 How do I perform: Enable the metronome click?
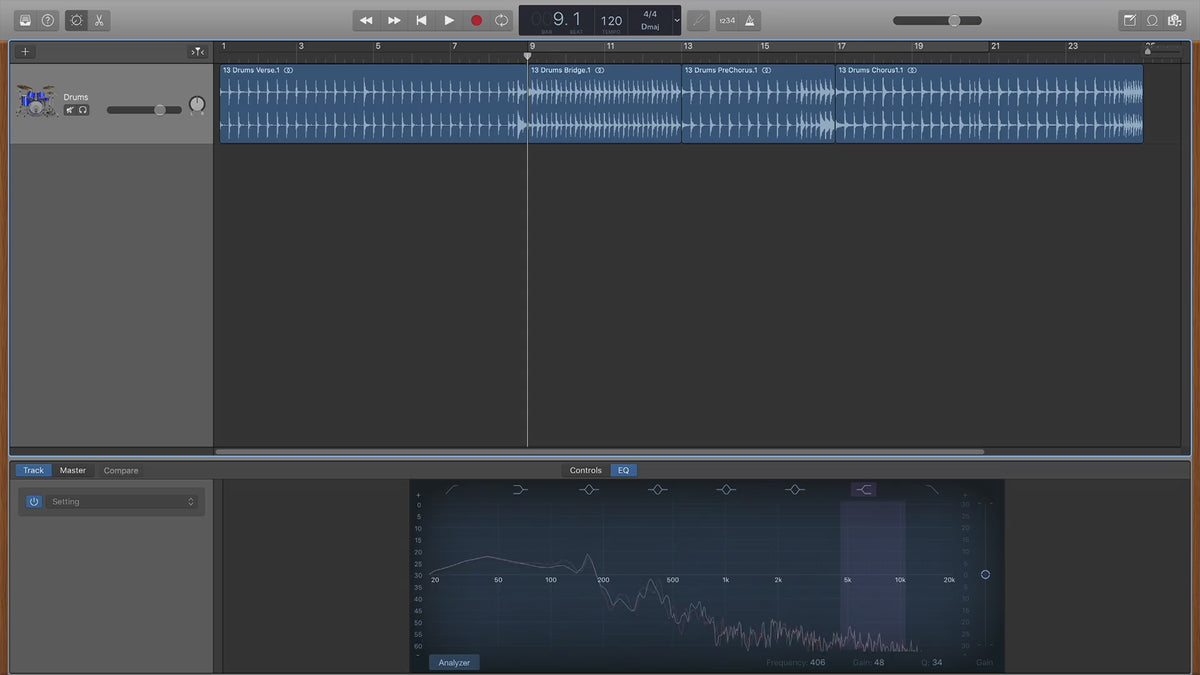(x=749, y=20)
